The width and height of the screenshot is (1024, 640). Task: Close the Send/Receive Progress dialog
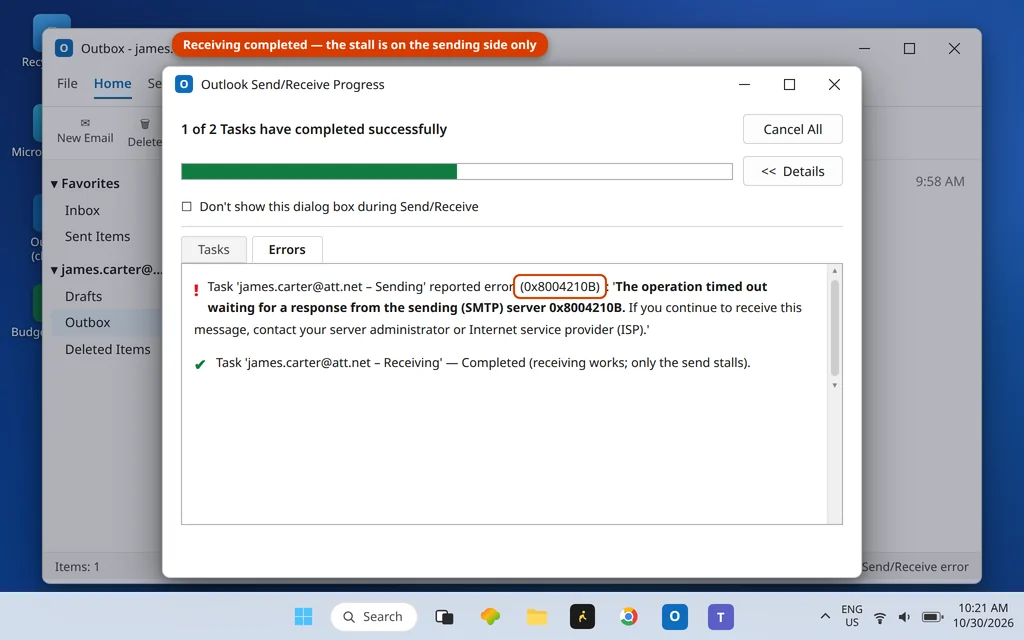click(x=834, y=84)
